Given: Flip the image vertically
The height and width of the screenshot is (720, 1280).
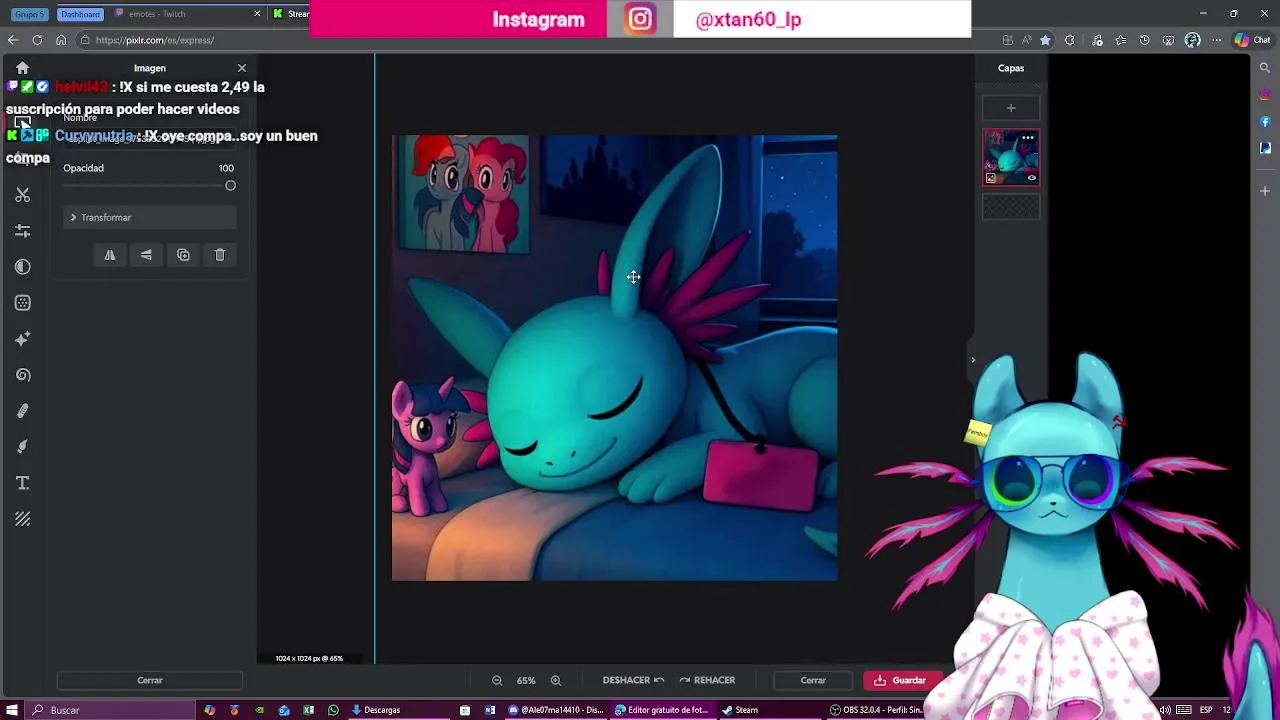Looking at the screenshot, I should [x=146, y=255].
